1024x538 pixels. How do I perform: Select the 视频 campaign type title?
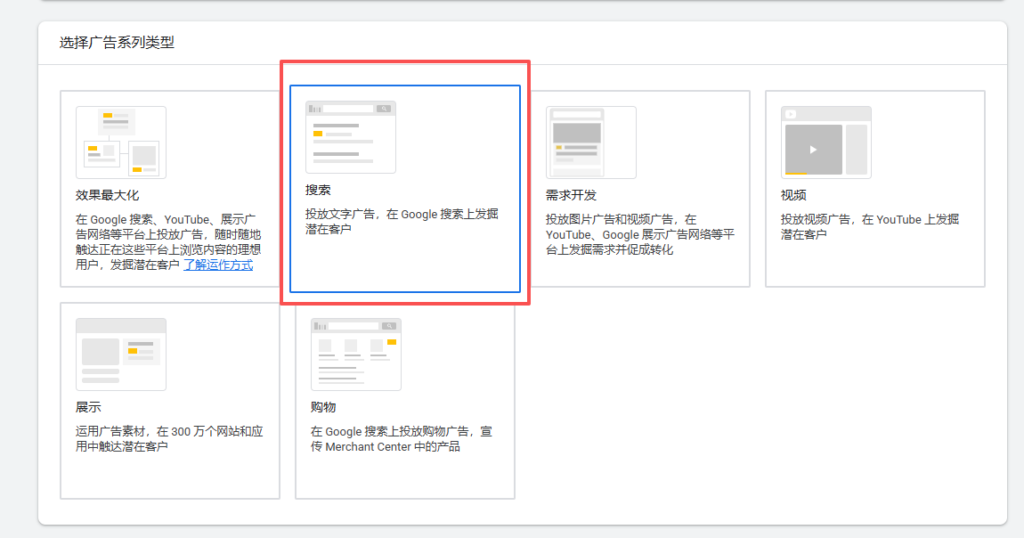(x=793, y=195)
